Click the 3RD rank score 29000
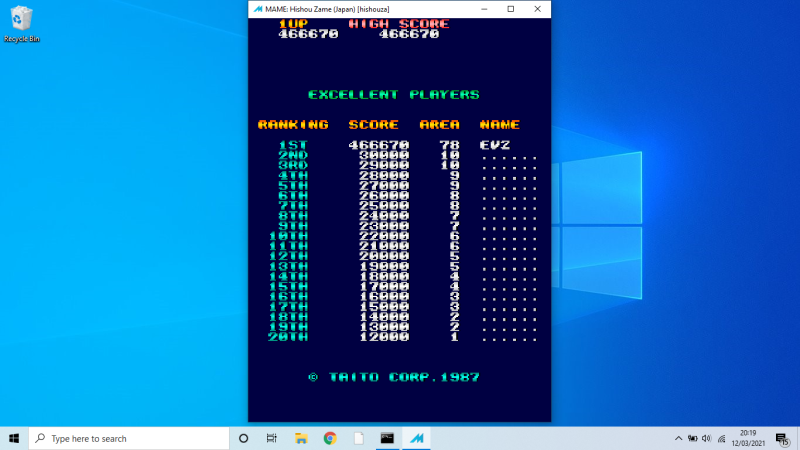The image size is (800, 450). (384, 165)
